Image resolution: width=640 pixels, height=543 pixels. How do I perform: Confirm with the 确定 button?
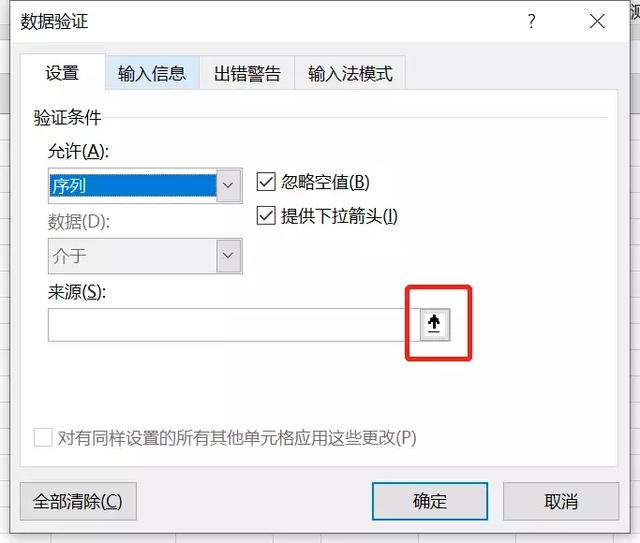[430, 501]
